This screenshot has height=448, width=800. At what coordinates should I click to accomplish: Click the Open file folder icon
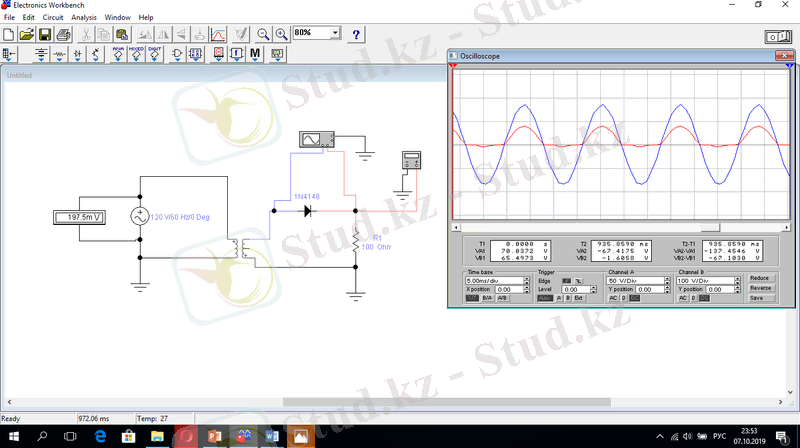click(x=27, y=34)
